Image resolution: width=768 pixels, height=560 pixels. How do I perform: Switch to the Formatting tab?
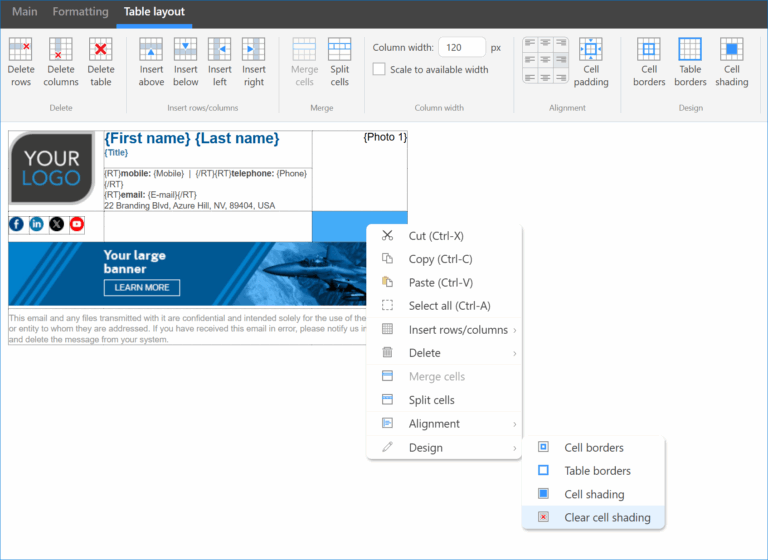80,12
